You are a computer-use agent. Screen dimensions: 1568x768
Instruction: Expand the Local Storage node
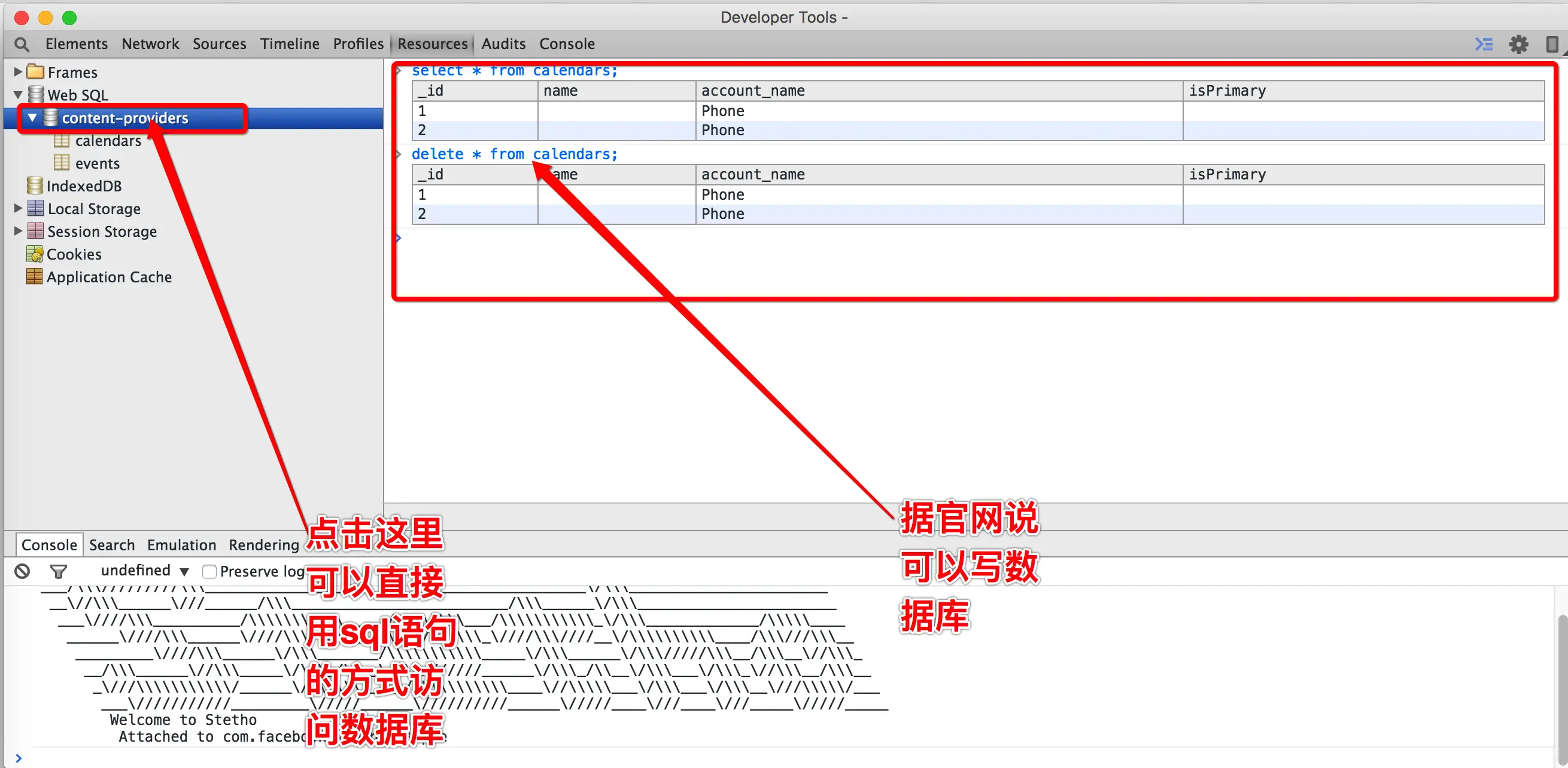[x=17, y=209]
